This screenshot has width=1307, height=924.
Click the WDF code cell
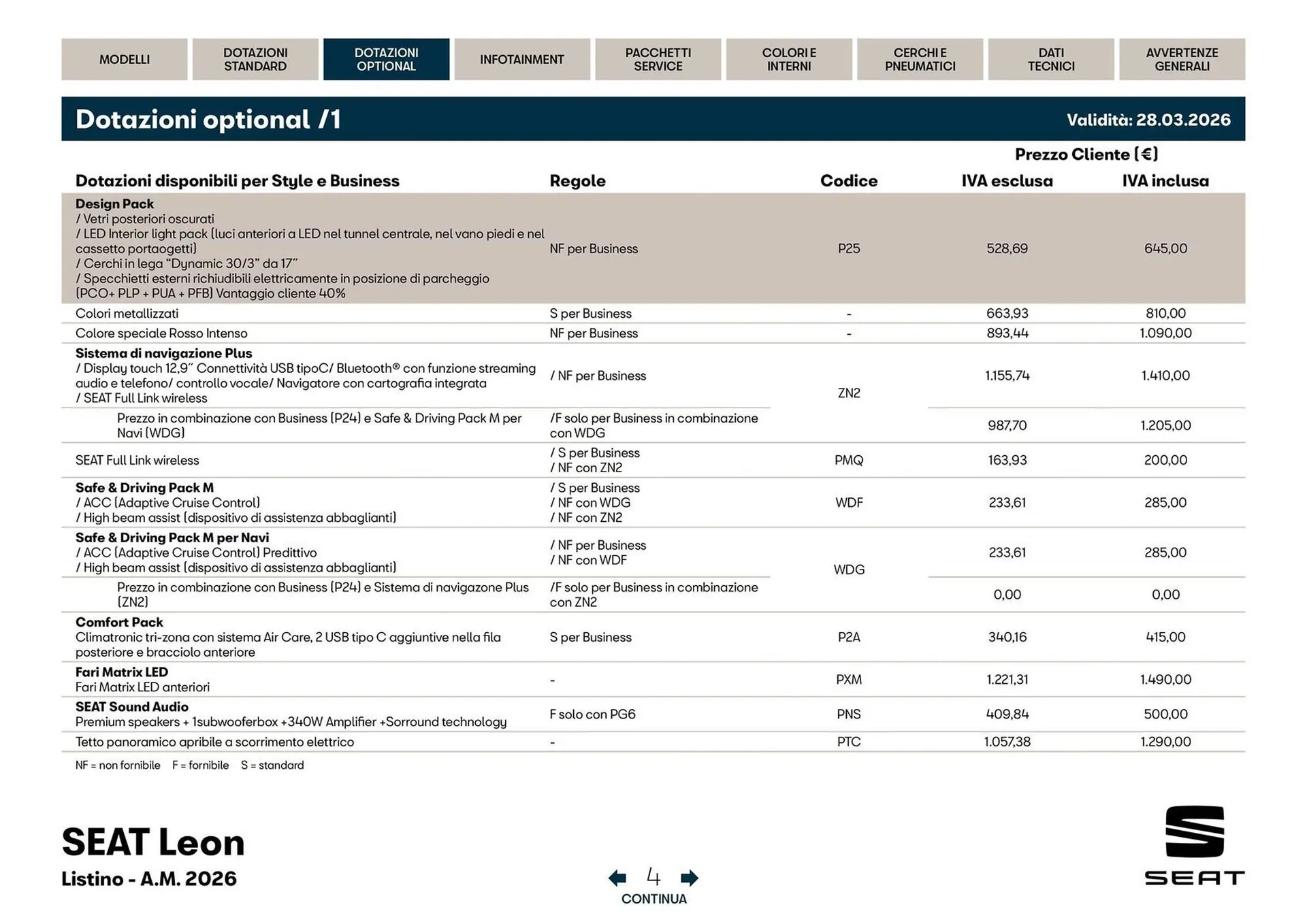(849, 502)
